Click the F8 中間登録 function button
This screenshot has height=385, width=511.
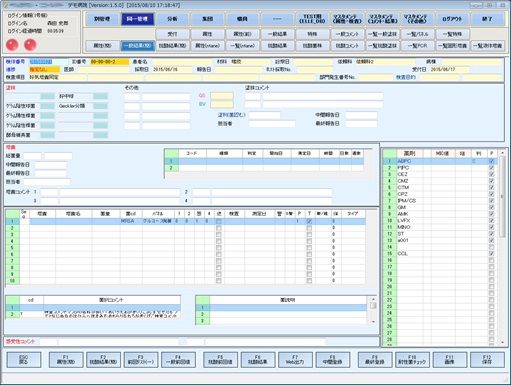point(333,360)
